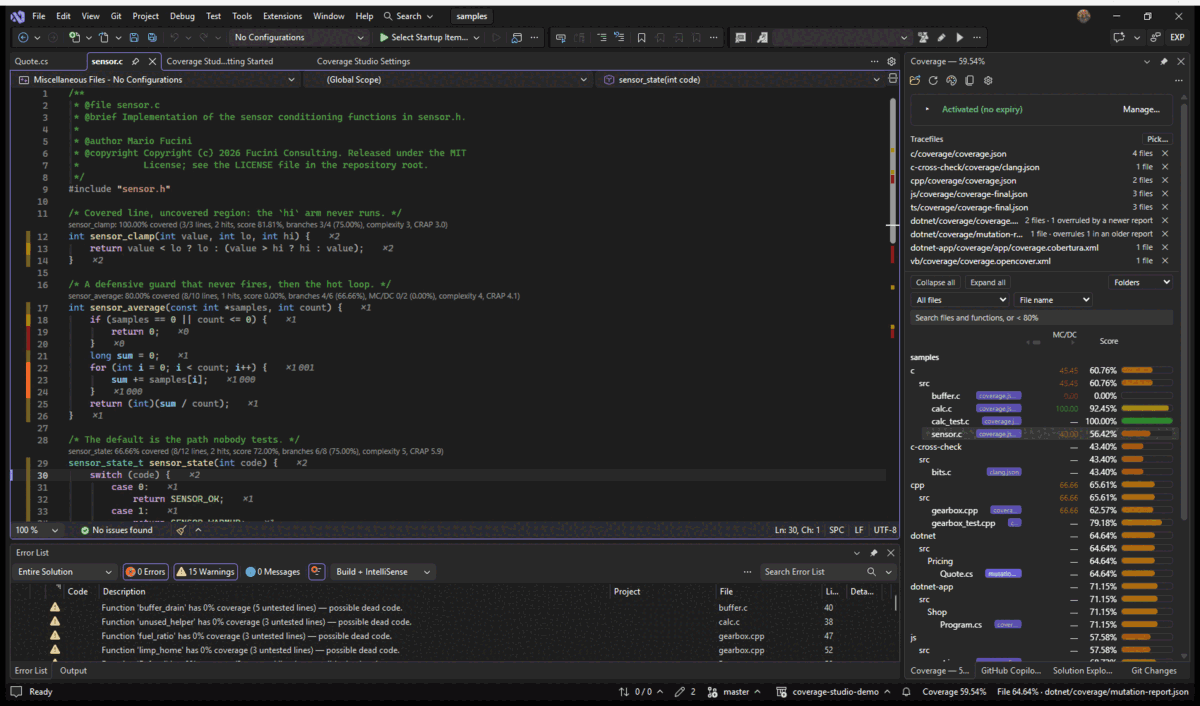Screen dimensions: 1200x706
Task: Click the Collapse all button
Action: pyautogui.click(x=935, y=283)
